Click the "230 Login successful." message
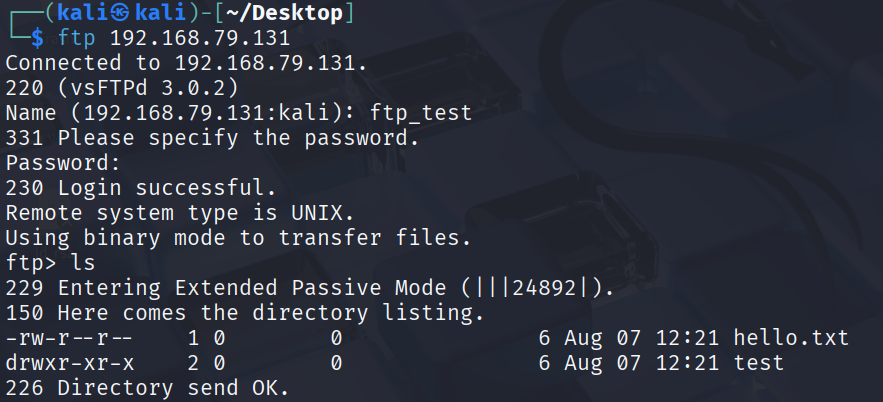 [140, 187]
